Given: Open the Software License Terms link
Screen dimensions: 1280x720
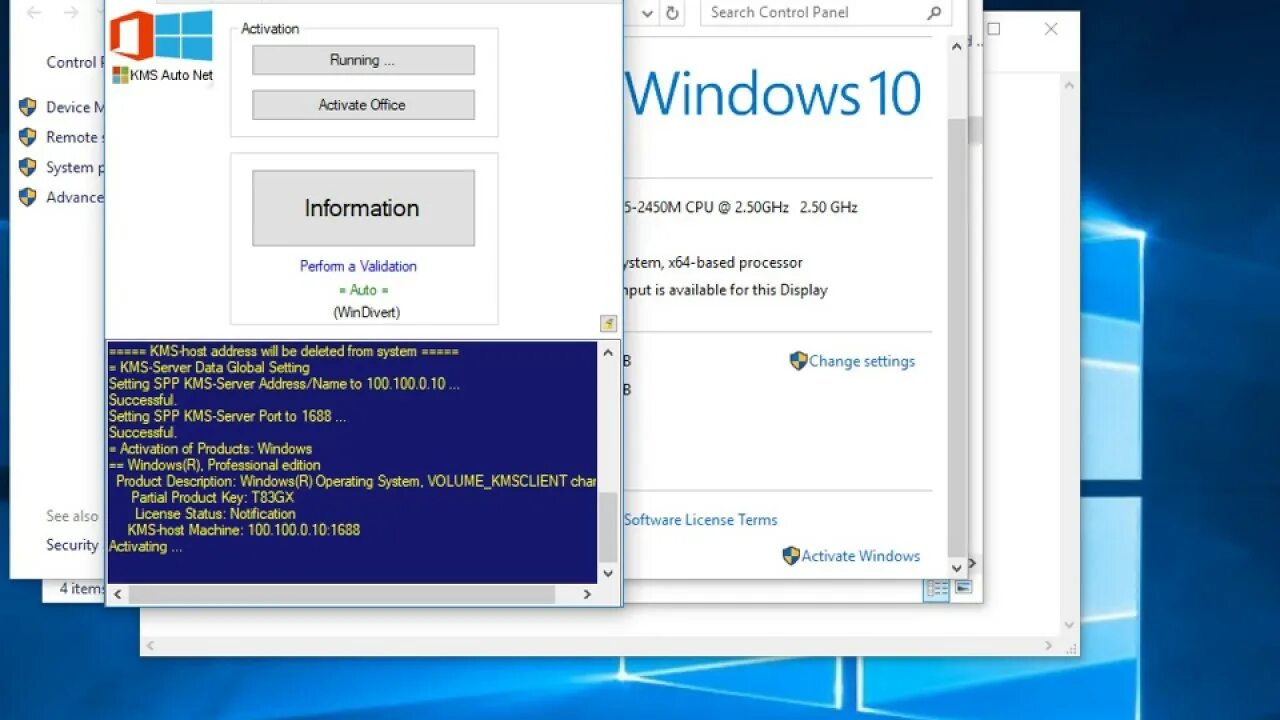Looking at the screenshot, I should pos(700,520).
